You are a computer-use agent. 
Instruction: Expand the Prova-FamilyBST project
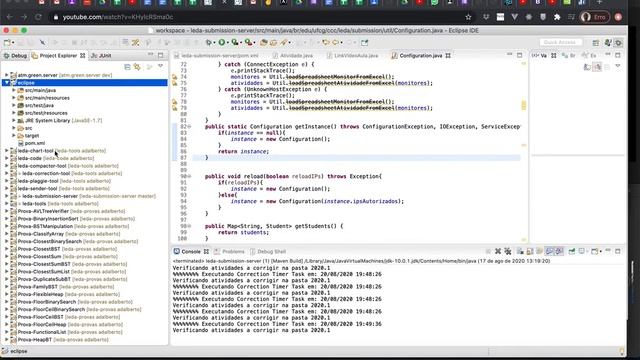(x=7, y=287)
